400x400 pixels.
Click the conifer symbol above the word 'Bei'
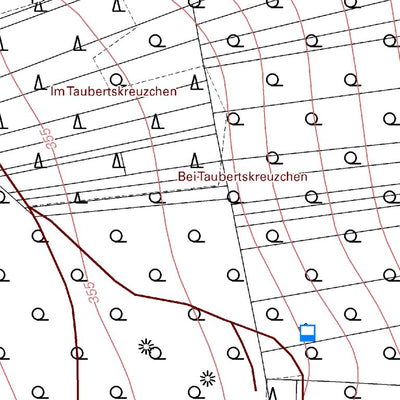pos(196,160)
